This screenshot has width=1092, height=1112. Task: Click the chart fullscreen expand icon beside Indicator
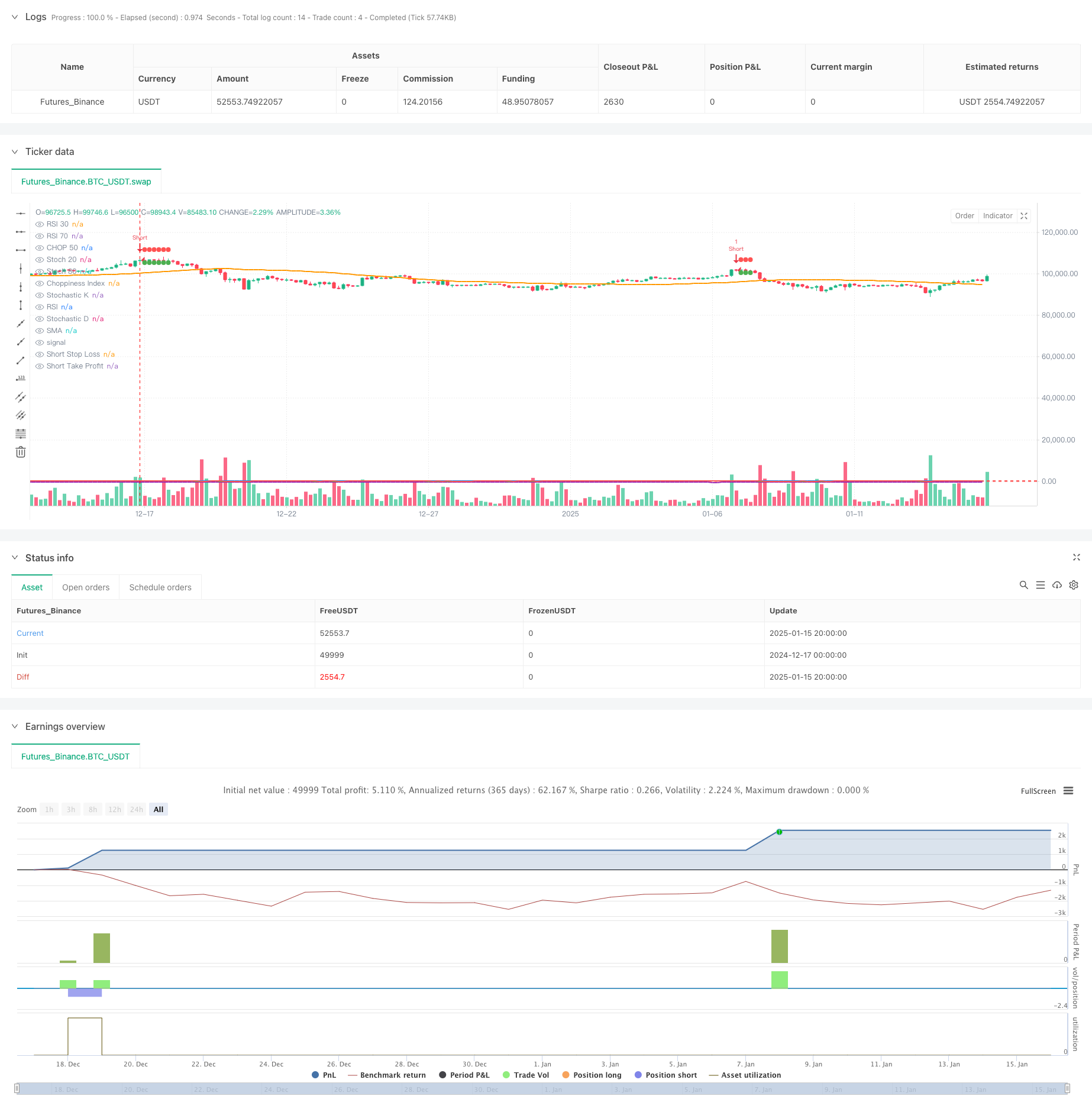pos(1024,216)
